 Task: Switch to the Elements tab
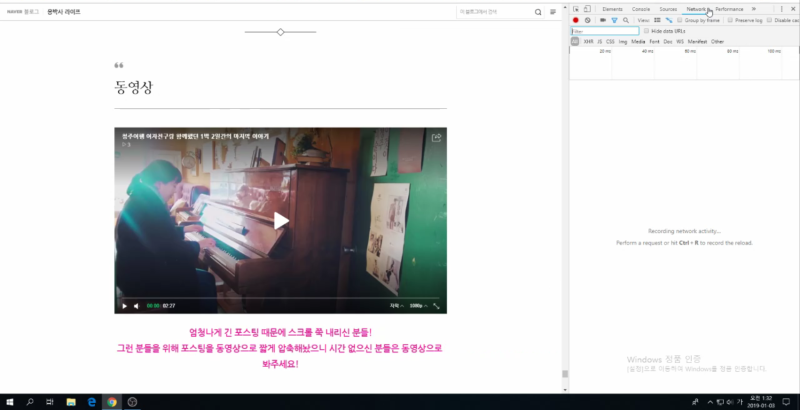point(612,9)
